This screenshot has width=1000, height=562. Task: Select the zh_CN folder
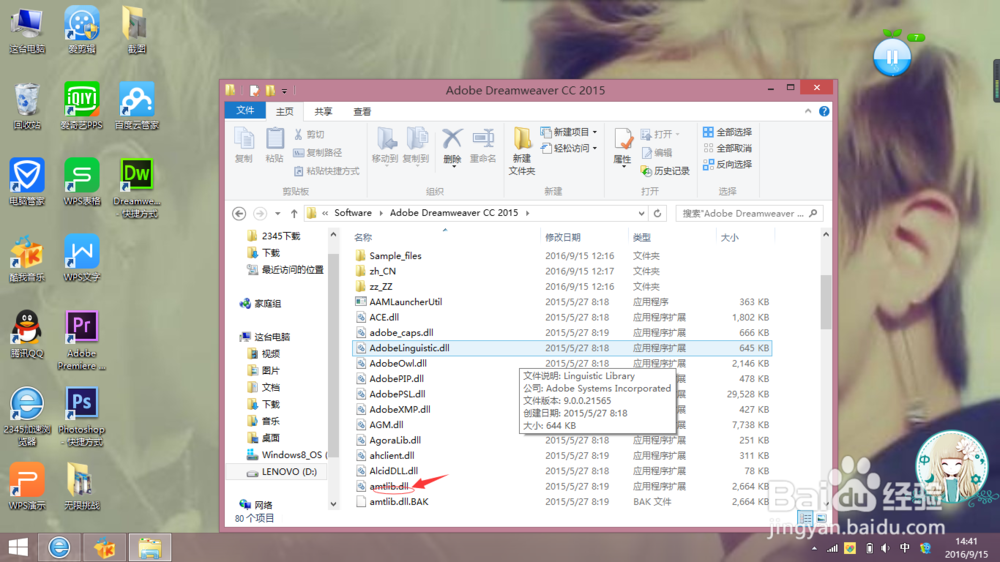click(383, 271)
